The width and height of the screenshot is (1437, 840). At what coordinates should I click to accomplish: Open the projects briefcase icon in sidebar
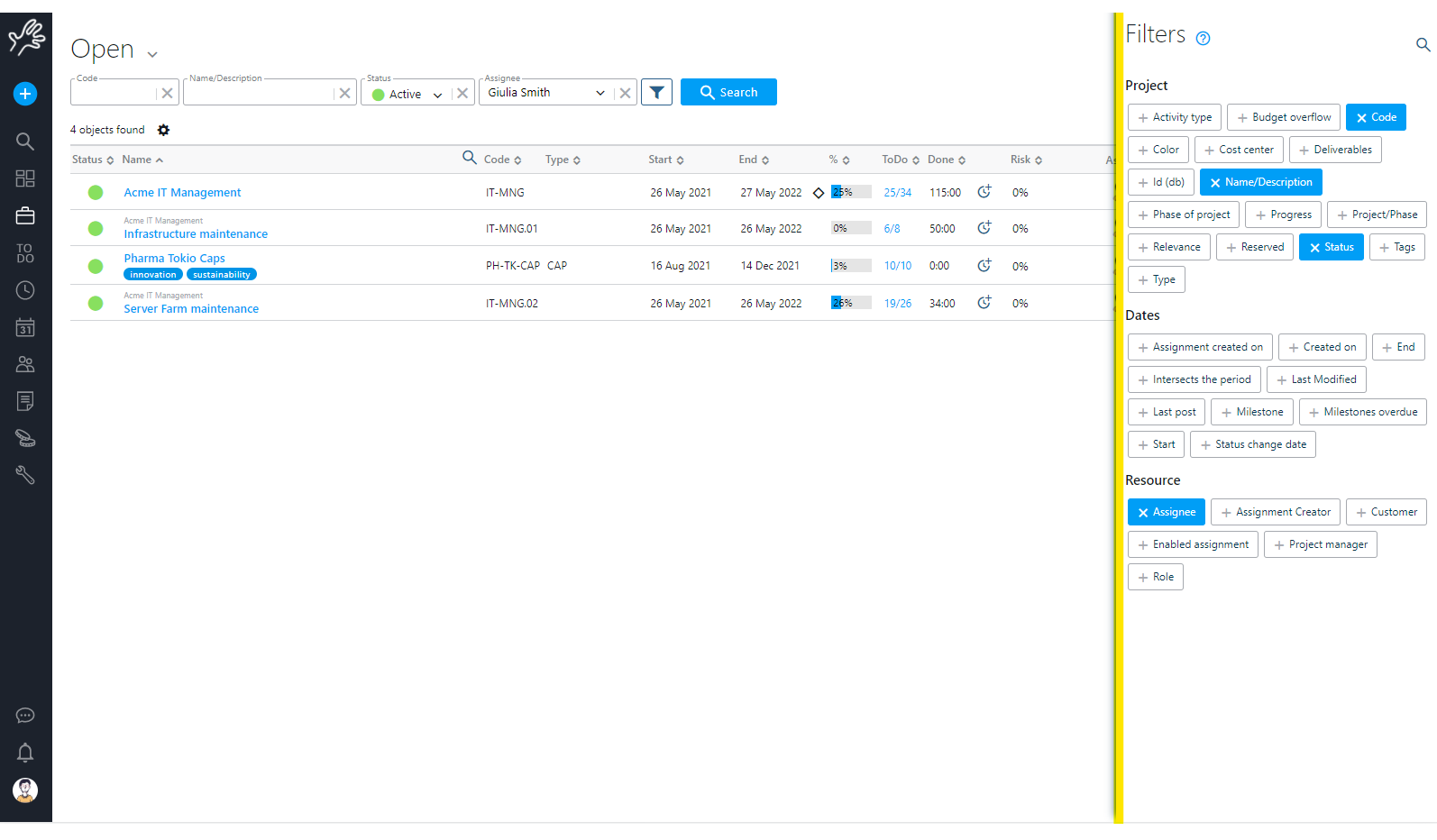pos(25,215)
